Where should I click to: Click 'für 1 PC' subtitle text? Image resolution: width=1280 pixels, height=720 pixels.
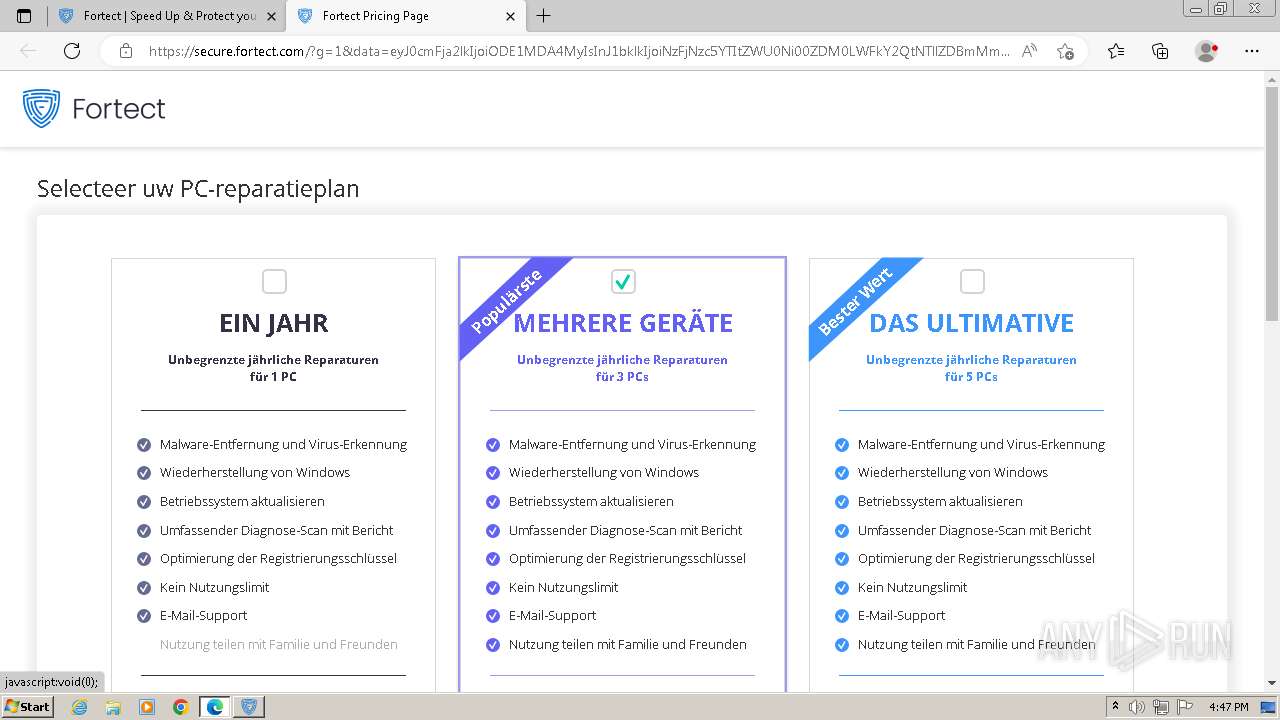273,377
